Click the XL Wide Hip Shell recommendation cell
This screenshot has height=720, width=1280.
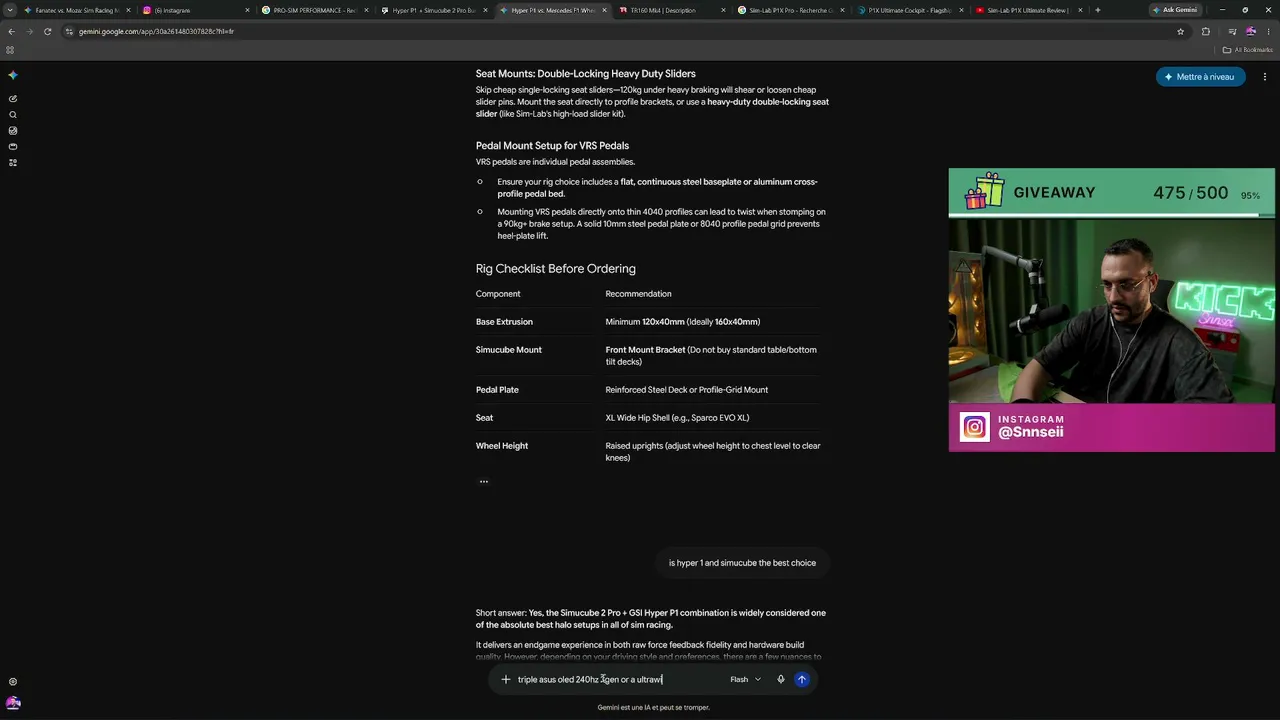click(677, 418)
